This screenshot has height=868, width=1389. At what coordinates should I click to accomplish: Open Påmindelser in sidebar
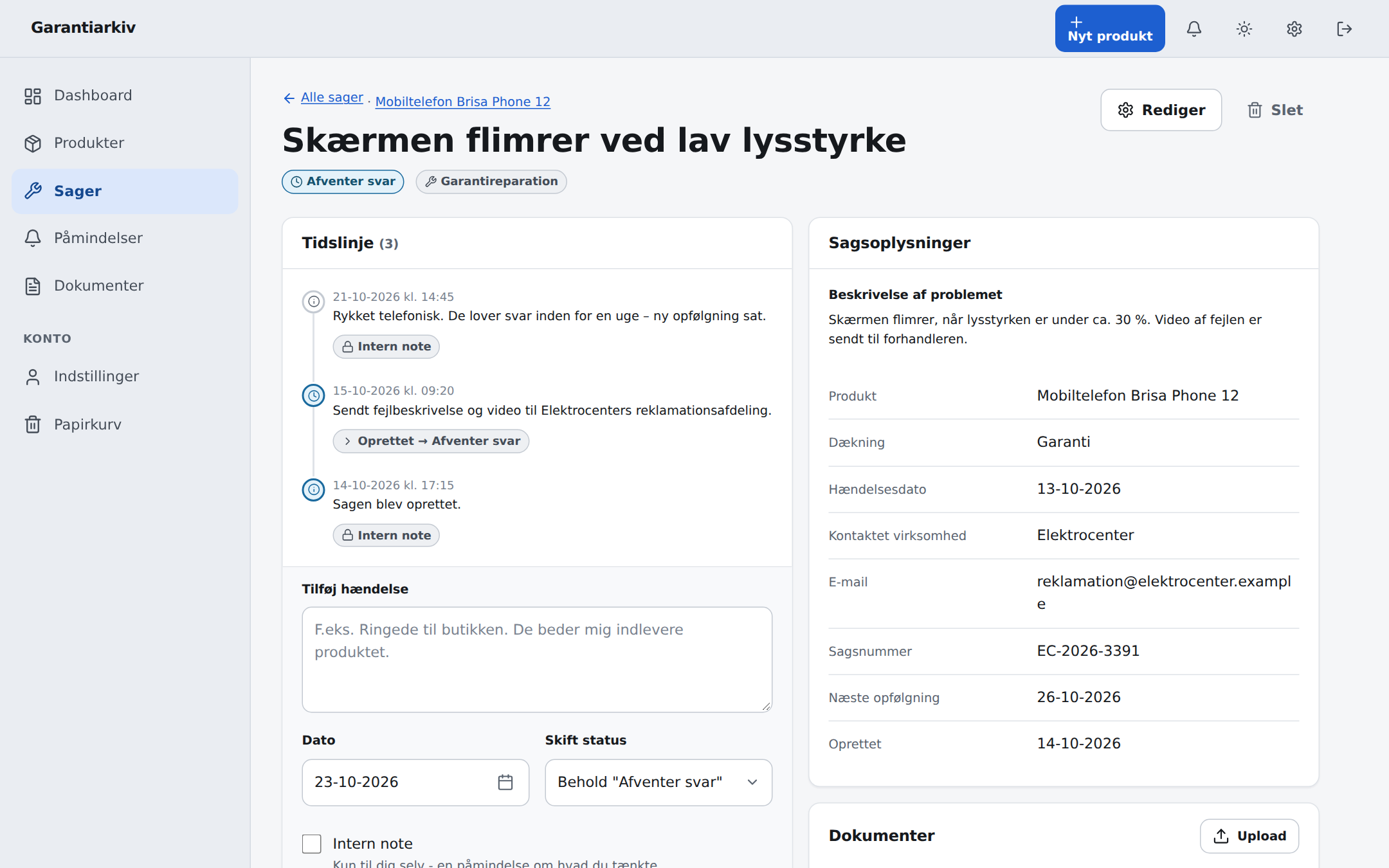coord(125,239)
